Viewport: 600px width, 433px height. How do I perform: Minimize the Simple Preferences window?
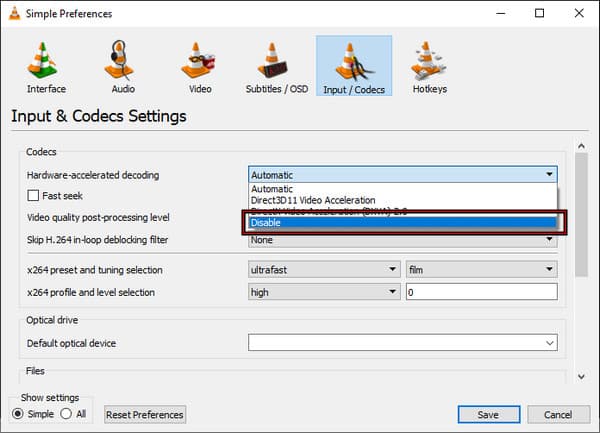[x=501, y=13]
